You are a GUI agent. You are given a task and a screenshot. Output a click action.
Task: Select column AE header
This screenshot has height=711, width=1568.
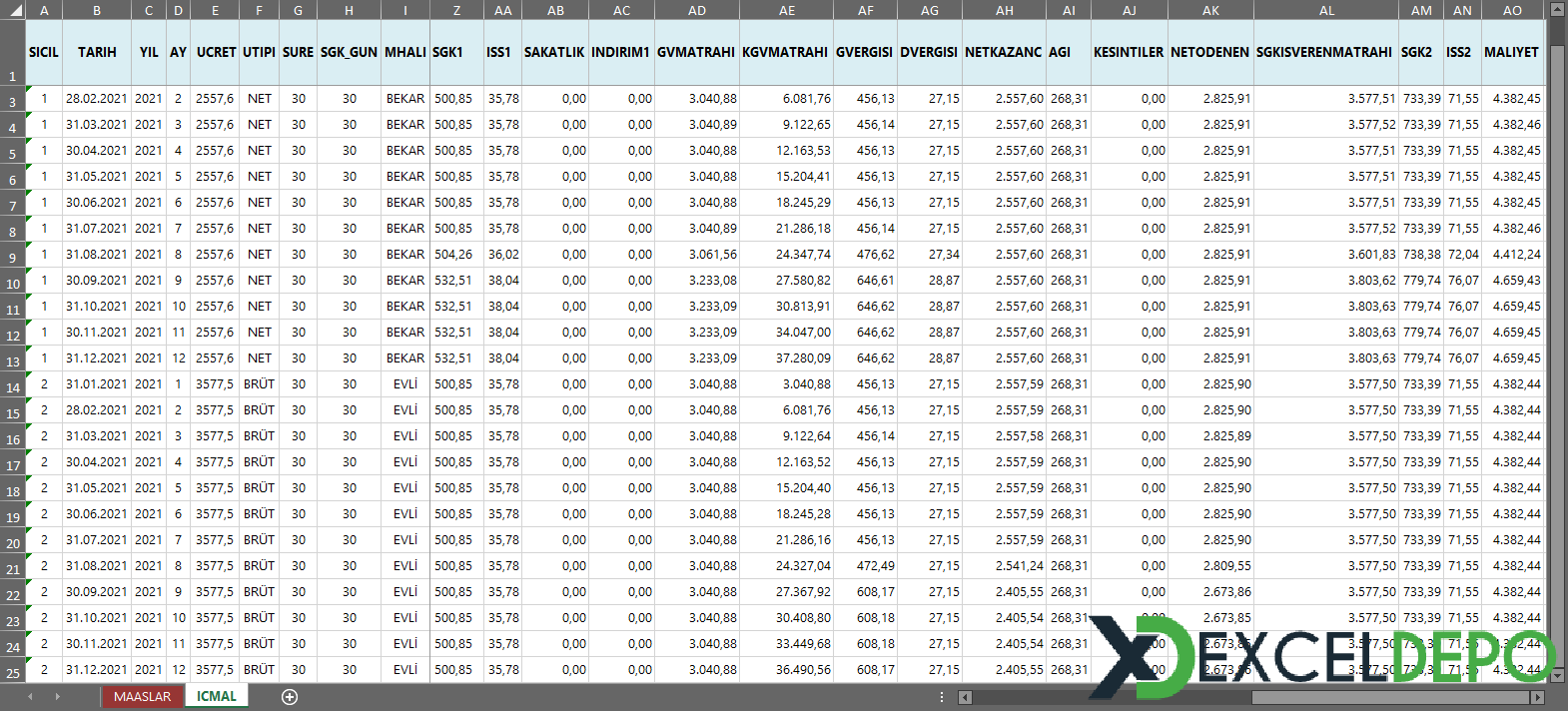787,10
